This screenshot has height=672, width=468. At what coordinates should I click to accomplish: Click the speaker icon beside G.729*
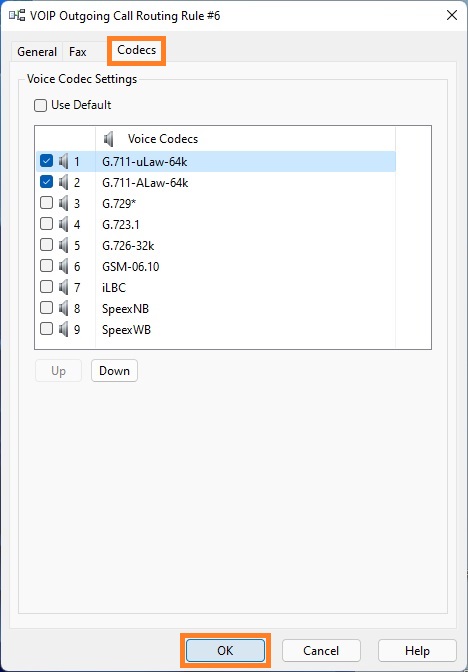63,204
